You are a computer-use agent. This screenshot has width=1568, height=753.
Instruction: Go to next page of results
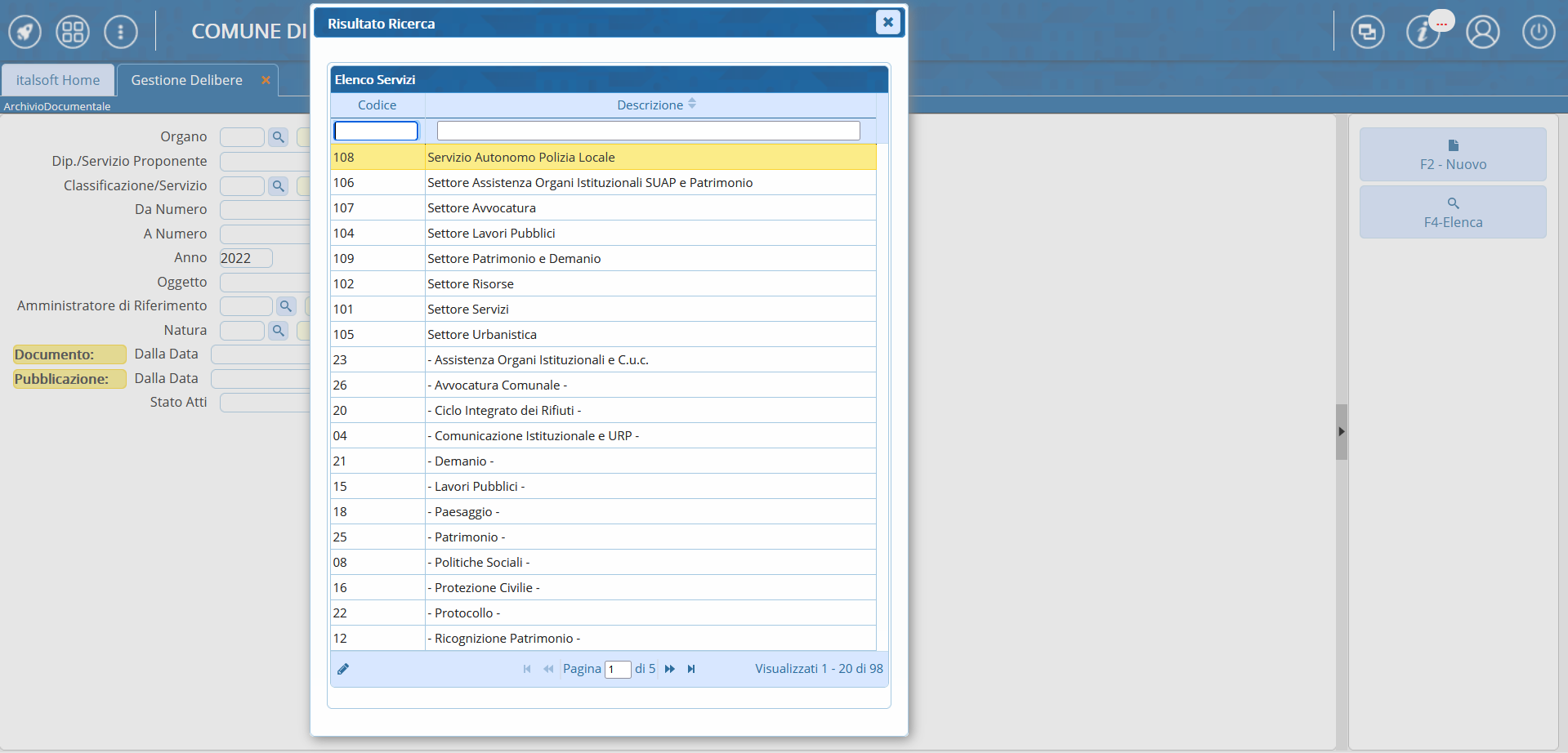(x=670, y=669)
